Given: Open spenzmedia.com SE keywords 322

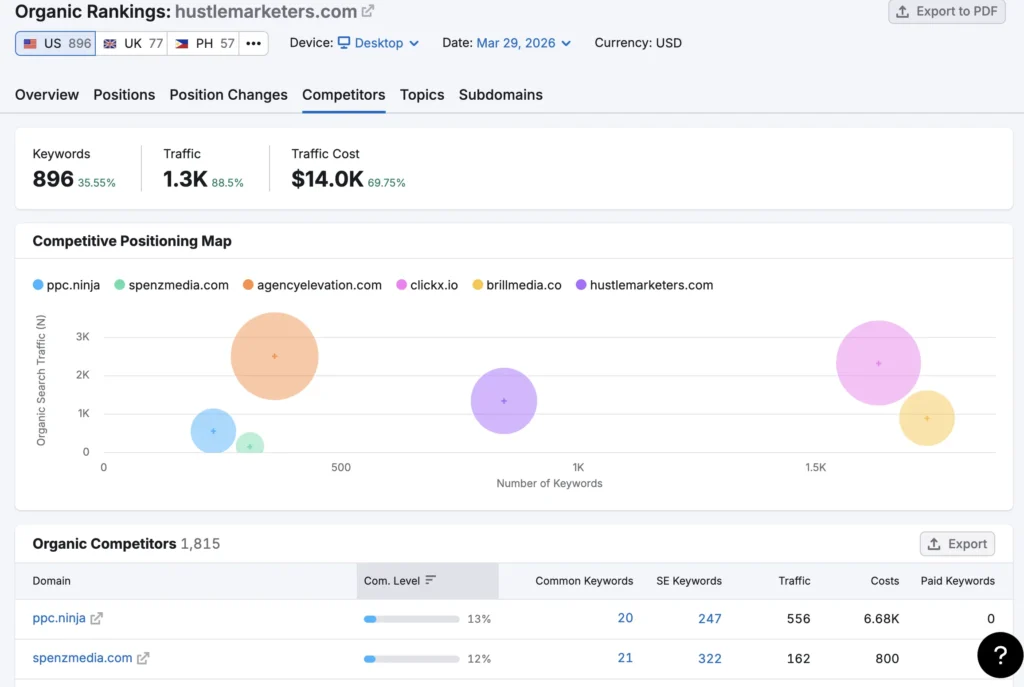Looking at the screenshot, I should pos(709,658).
